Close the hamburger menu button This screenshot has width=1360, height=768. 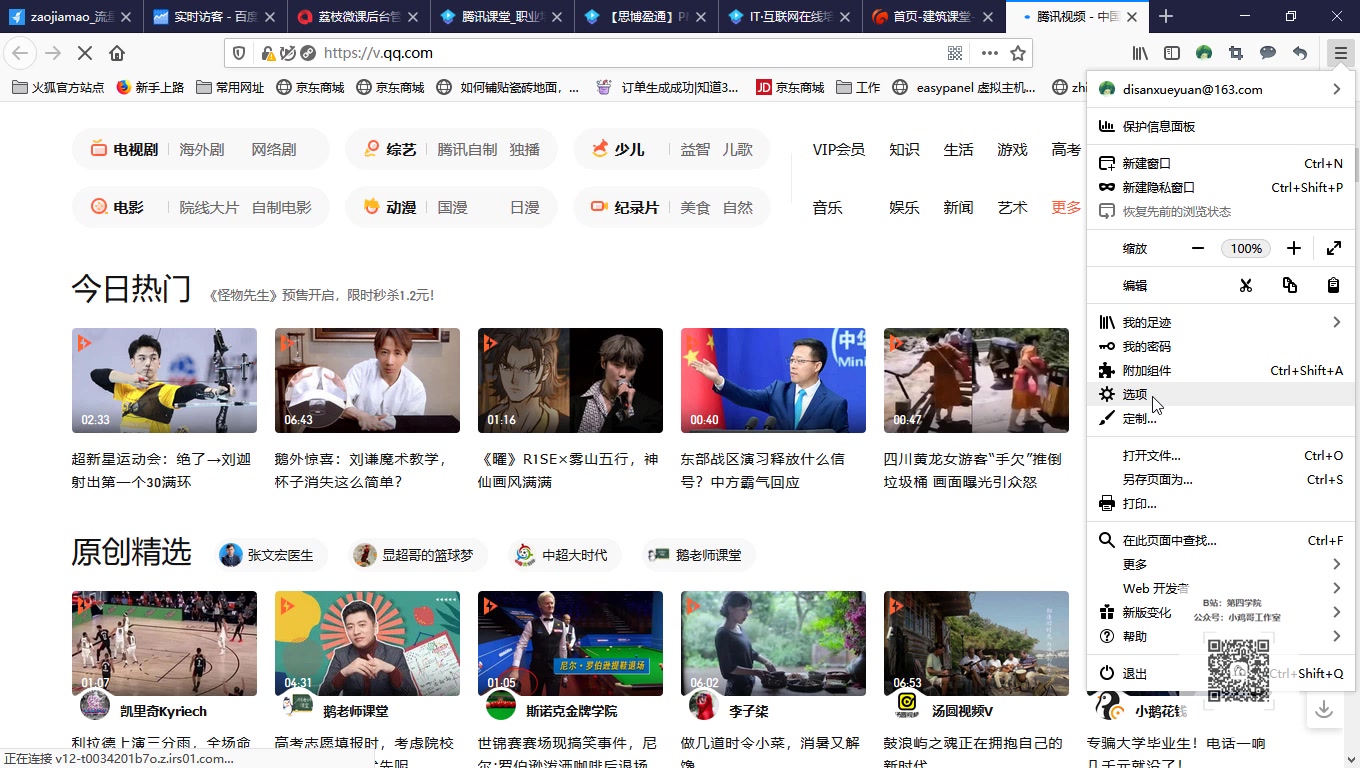1340,53
